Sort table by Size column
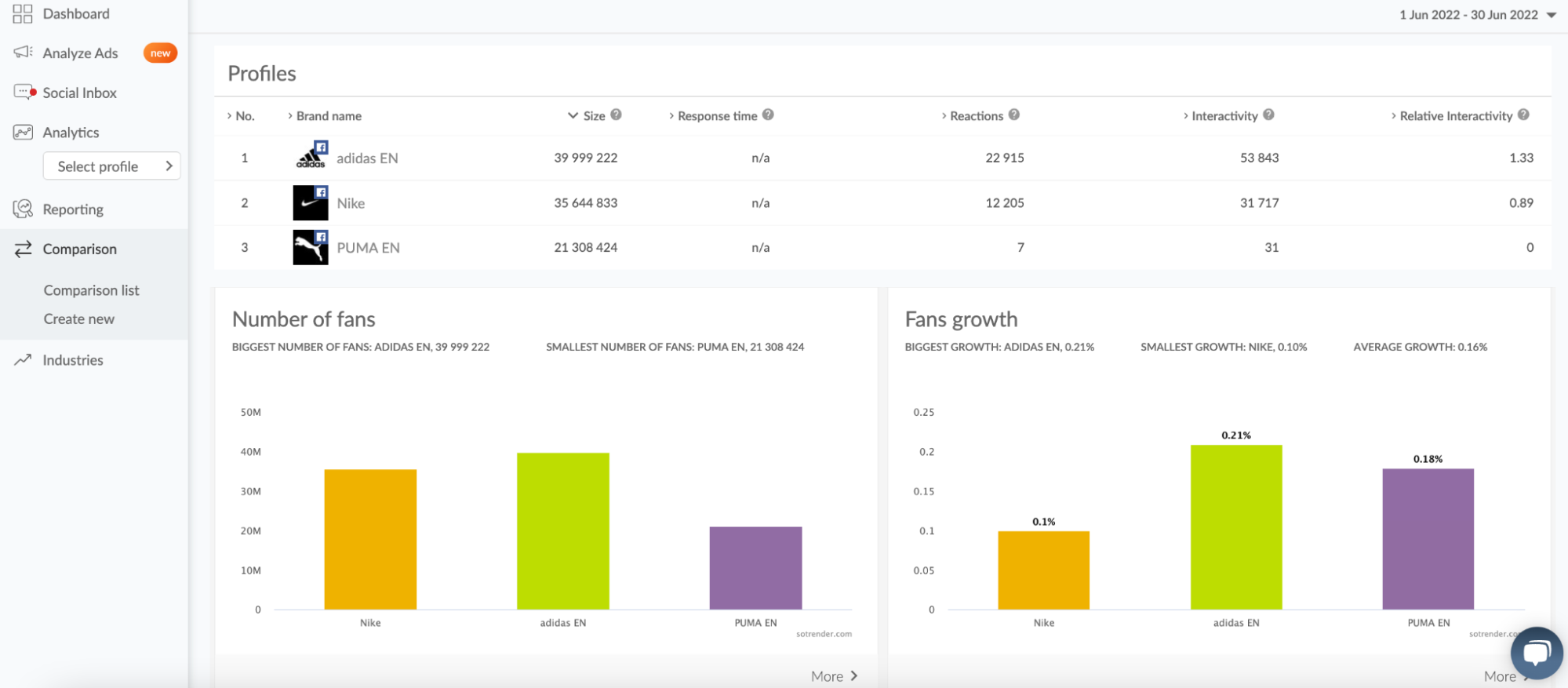The image size is (1568, 688). [593, 116]
